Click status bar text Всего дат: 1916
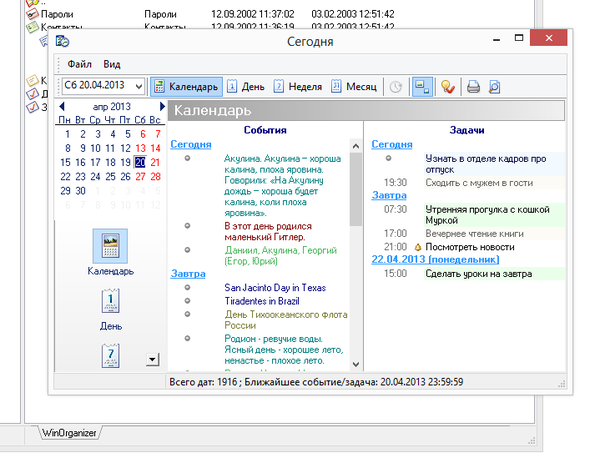 click(x=203, y=382)
